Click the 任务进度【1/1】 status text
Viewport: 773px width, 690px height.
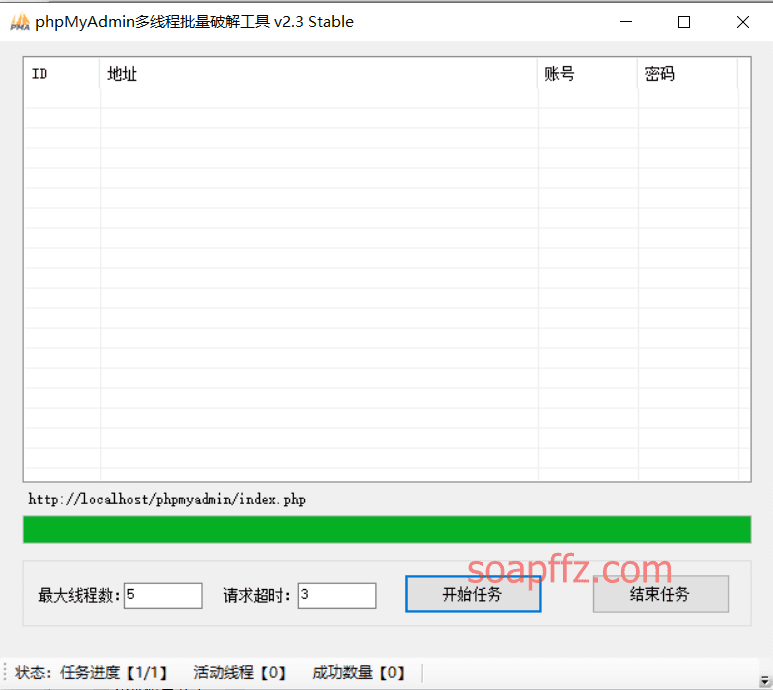(114, 672)
